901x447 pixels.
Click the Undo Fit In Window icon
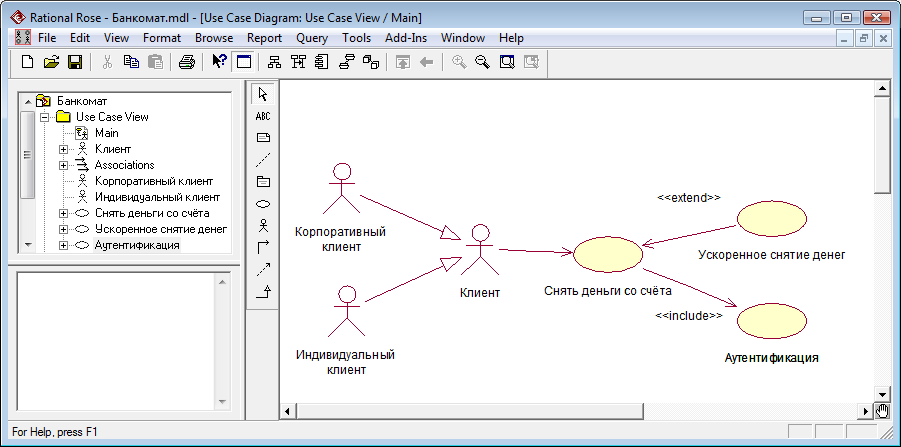click(x=531, y=62)
